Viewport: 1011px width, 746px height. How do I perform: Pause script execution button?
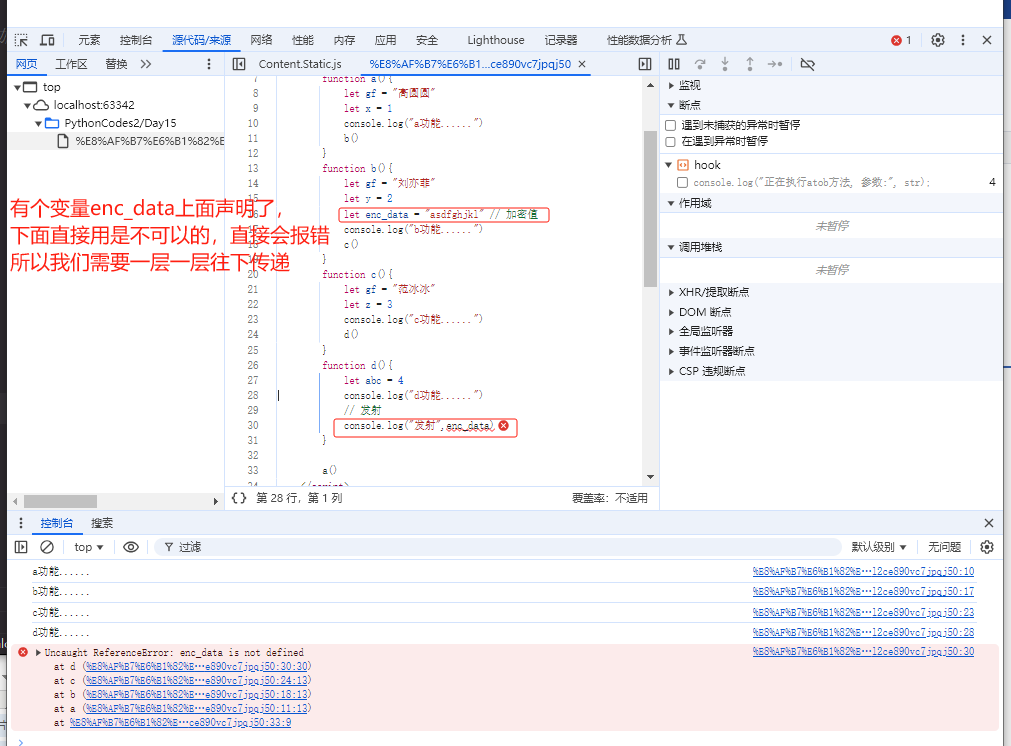[x=674, y=64]
